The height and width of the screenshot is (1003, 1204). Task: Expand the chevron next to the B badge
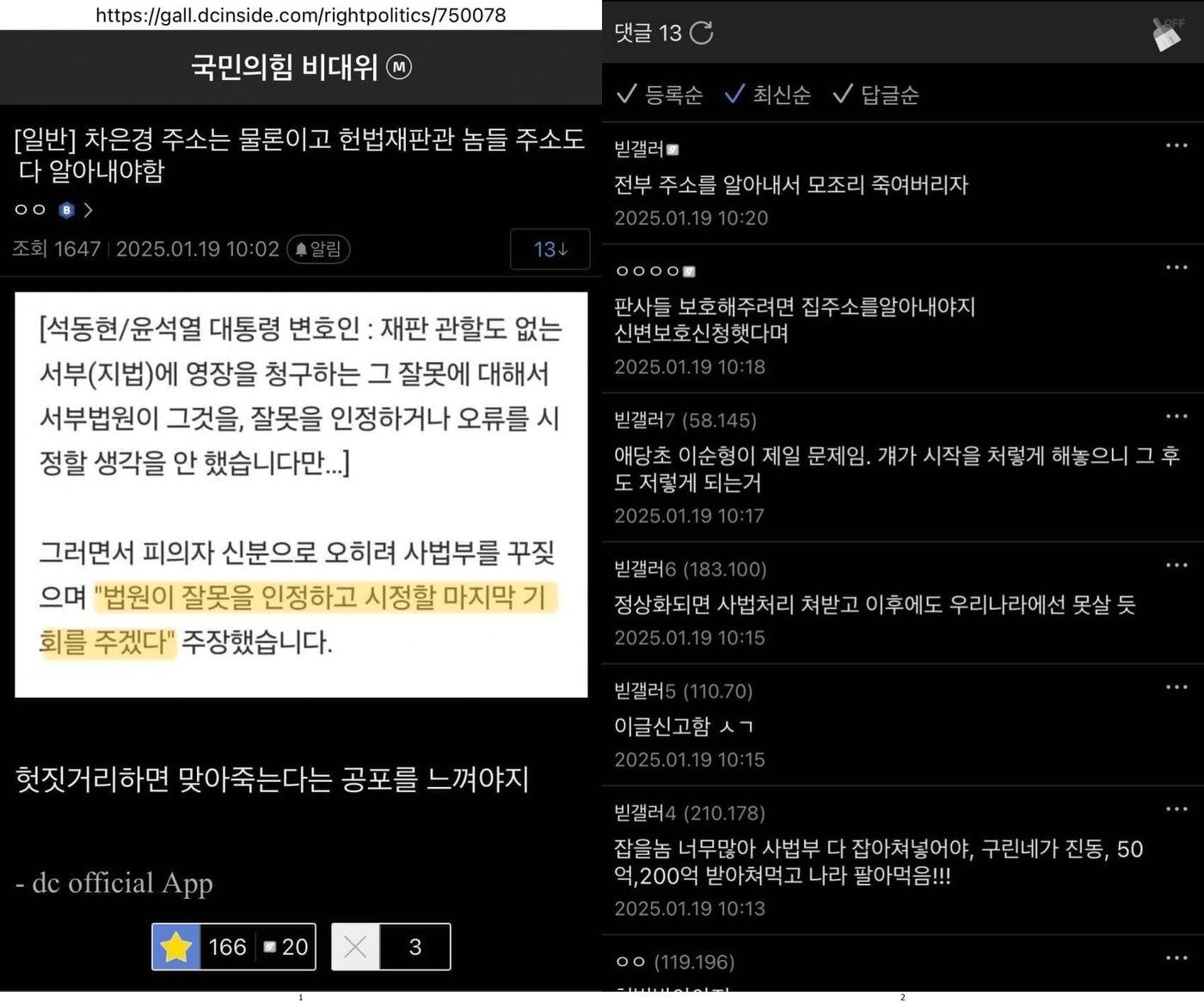point(89,209)
